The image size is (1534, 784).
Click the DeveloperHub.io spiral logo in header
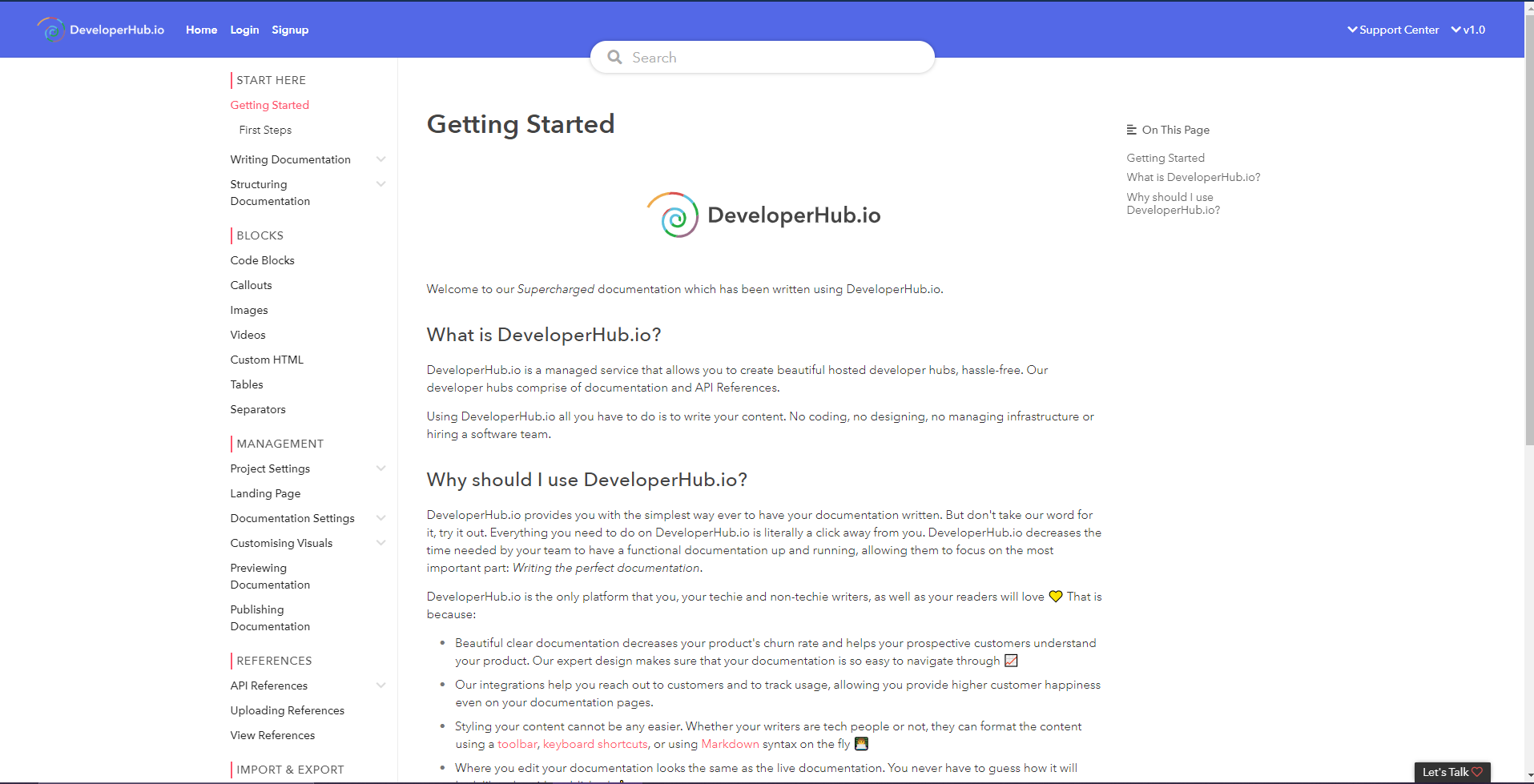(x=51, y=30)
